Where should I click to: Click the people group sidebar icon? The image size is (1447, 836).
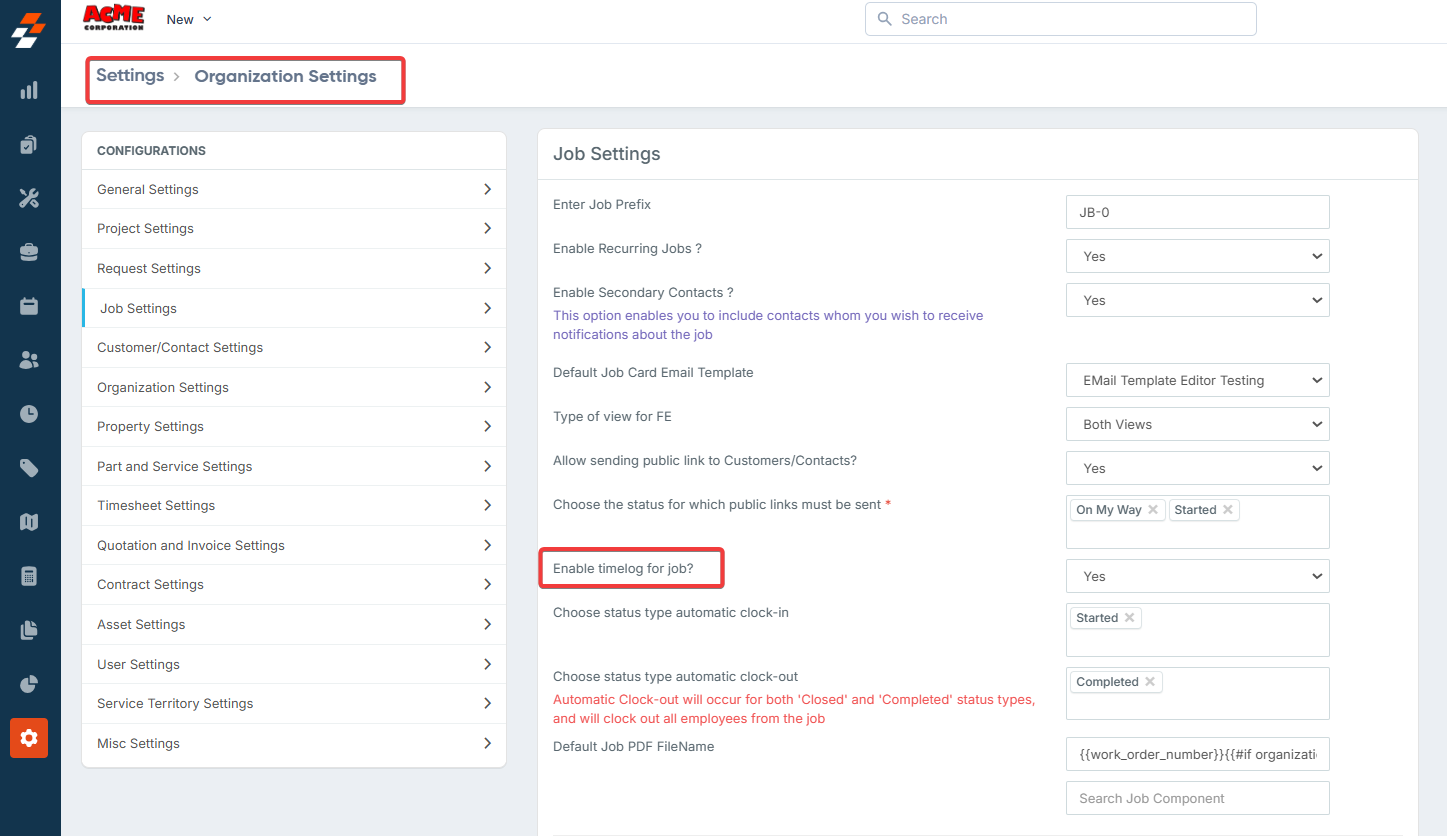(x=29, y=360)
